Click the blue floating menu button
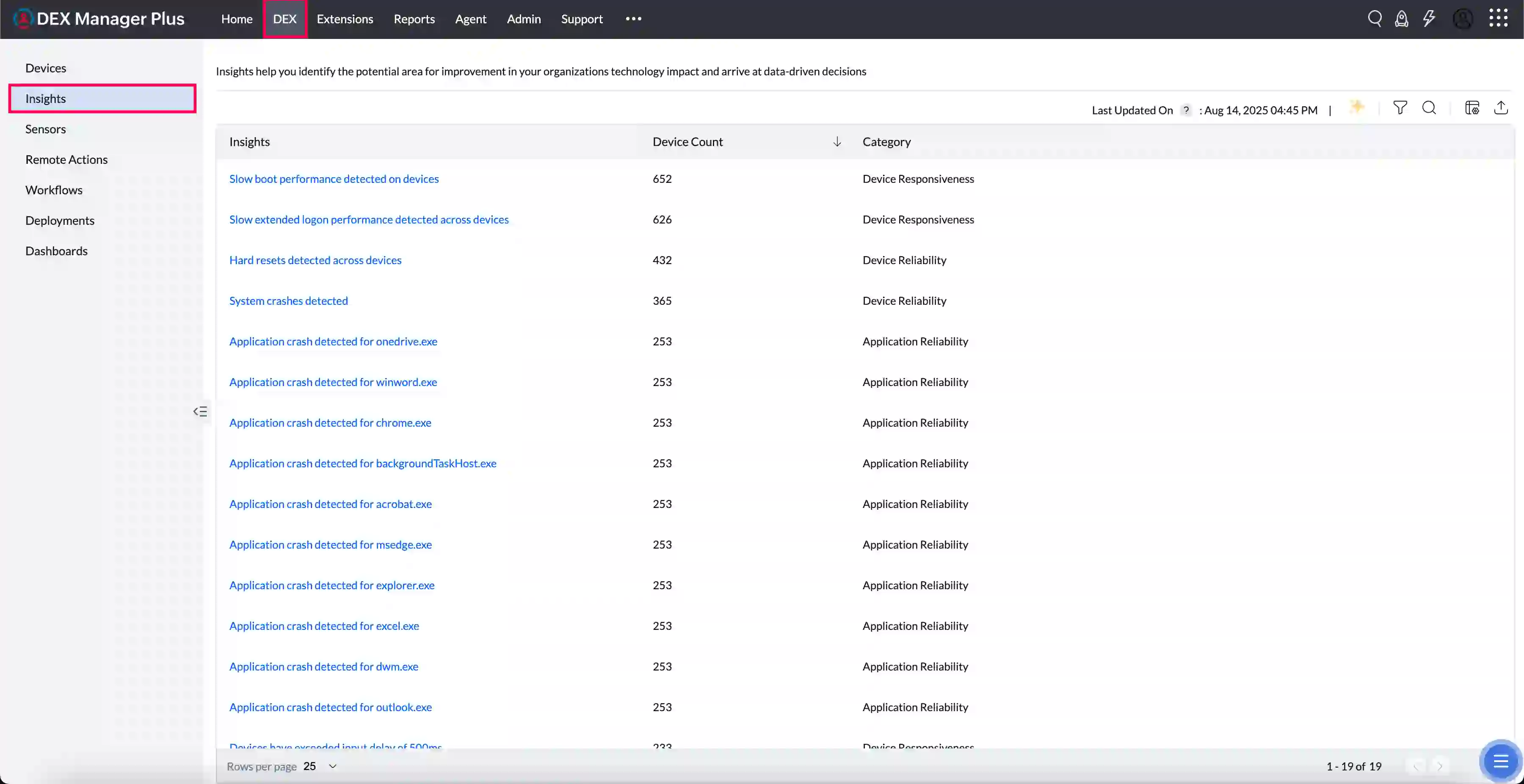Image resolution: width=1524 pixels, height=784 pixels. [1500, 761]
